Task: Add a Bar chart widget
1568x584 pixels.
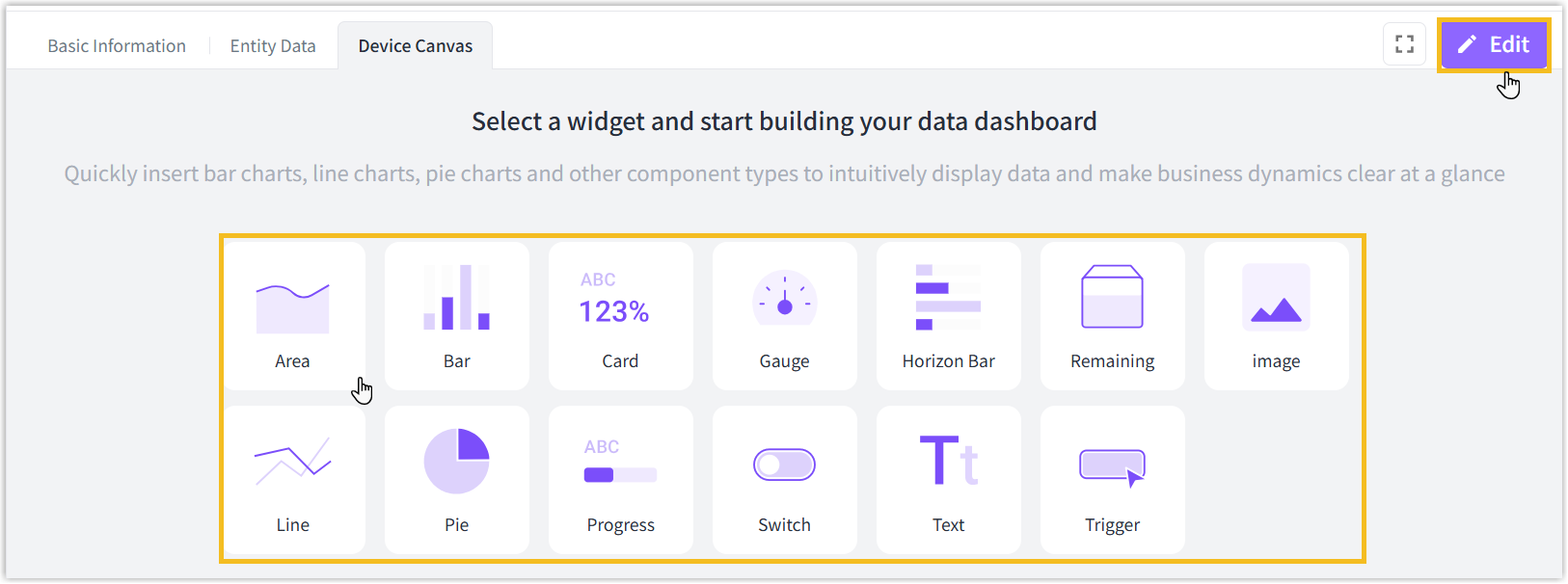Action: tap(456, 315)
